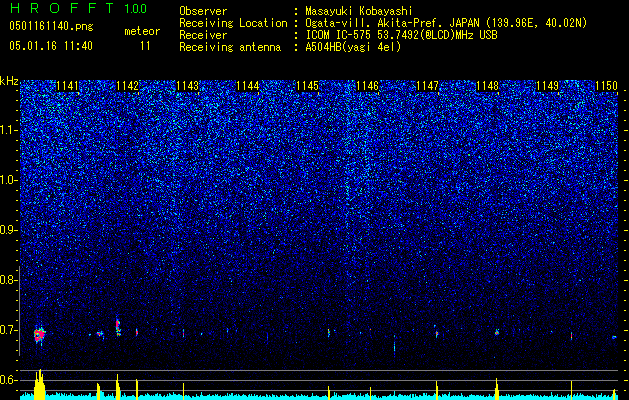Click the yellow intensity peak below 1148
Image resolution: width=629 pixels, height=400 pixels.
coord(497,388)
